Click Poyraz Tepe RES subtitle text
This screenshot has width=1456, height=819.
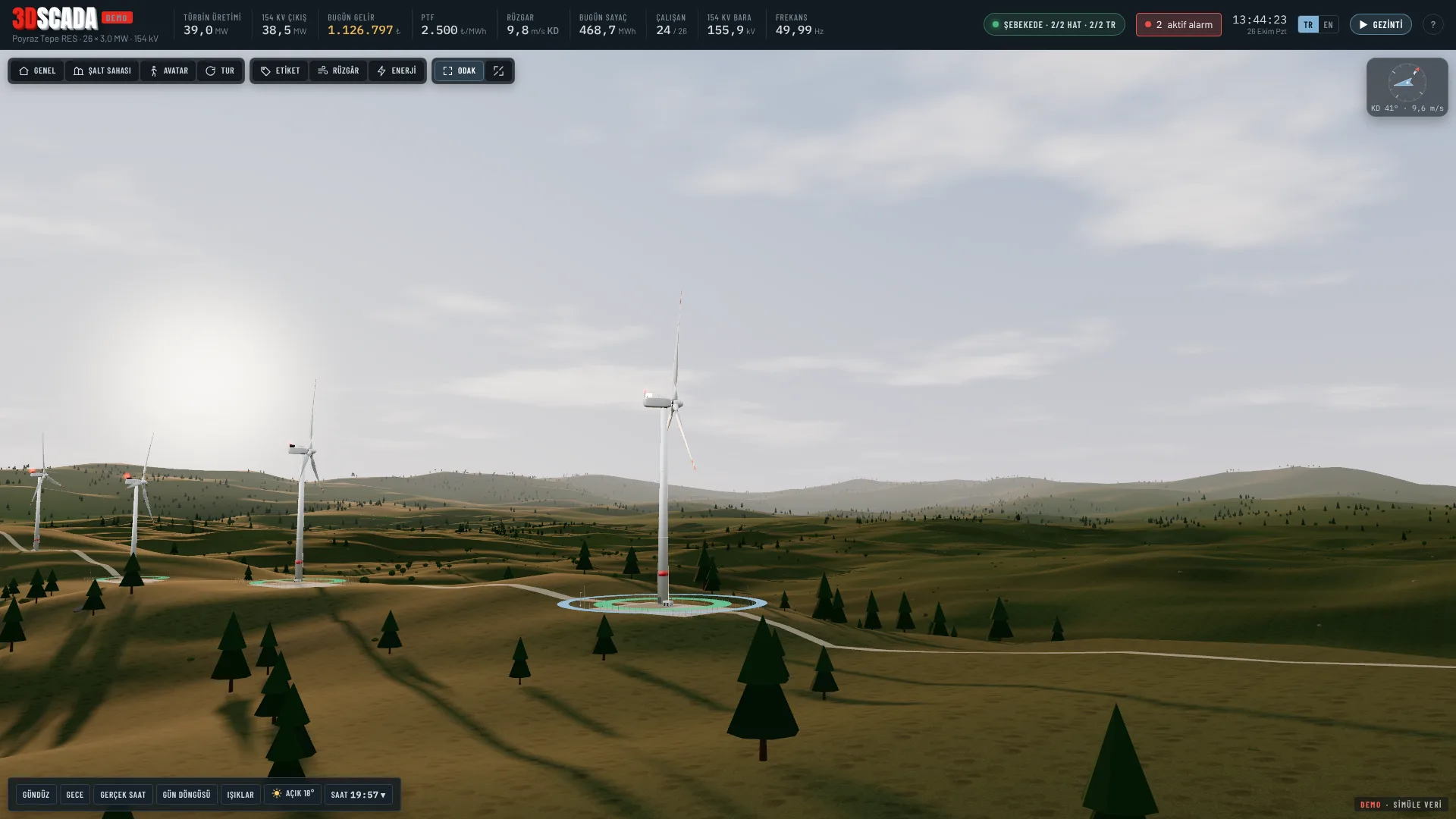(85, 39)
